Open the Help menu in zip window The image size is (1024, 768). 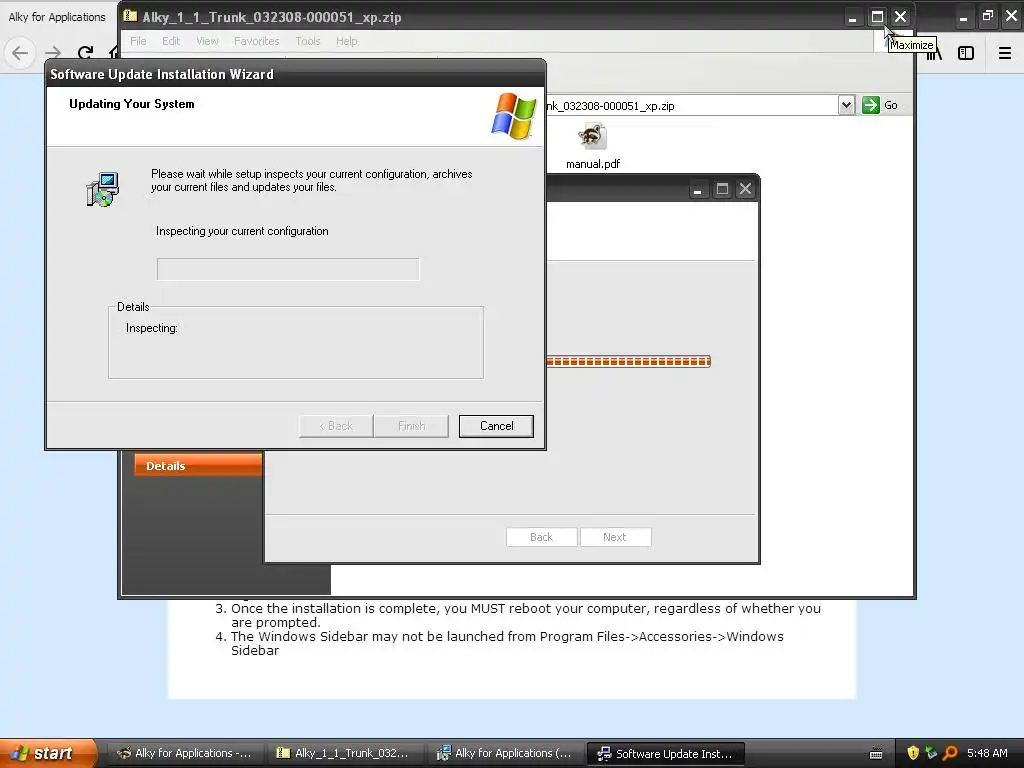tap(347, 41)
